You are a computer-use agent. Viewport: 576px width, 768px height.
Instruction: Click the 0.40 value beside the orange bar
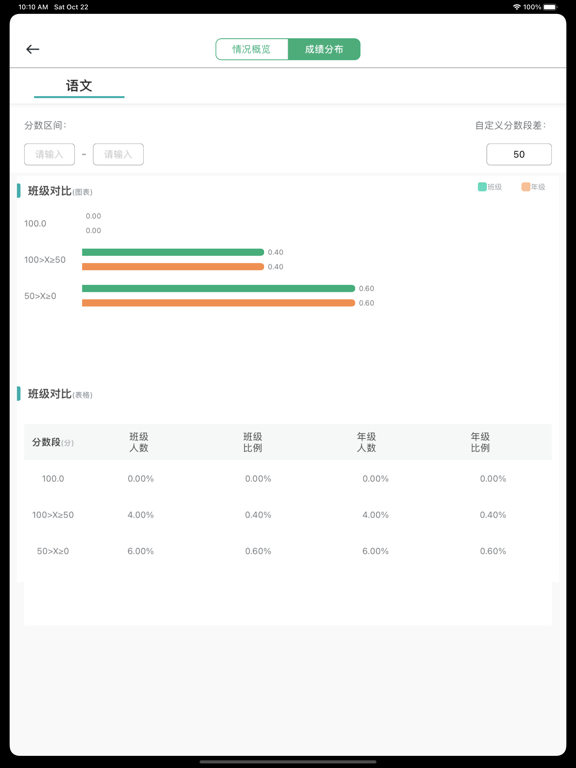click(276, 266)
